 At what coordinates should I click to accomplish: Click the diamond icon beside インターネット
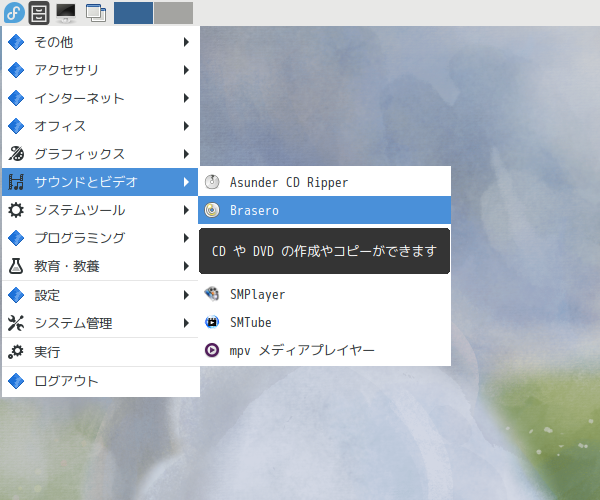(x=16, y=98)
